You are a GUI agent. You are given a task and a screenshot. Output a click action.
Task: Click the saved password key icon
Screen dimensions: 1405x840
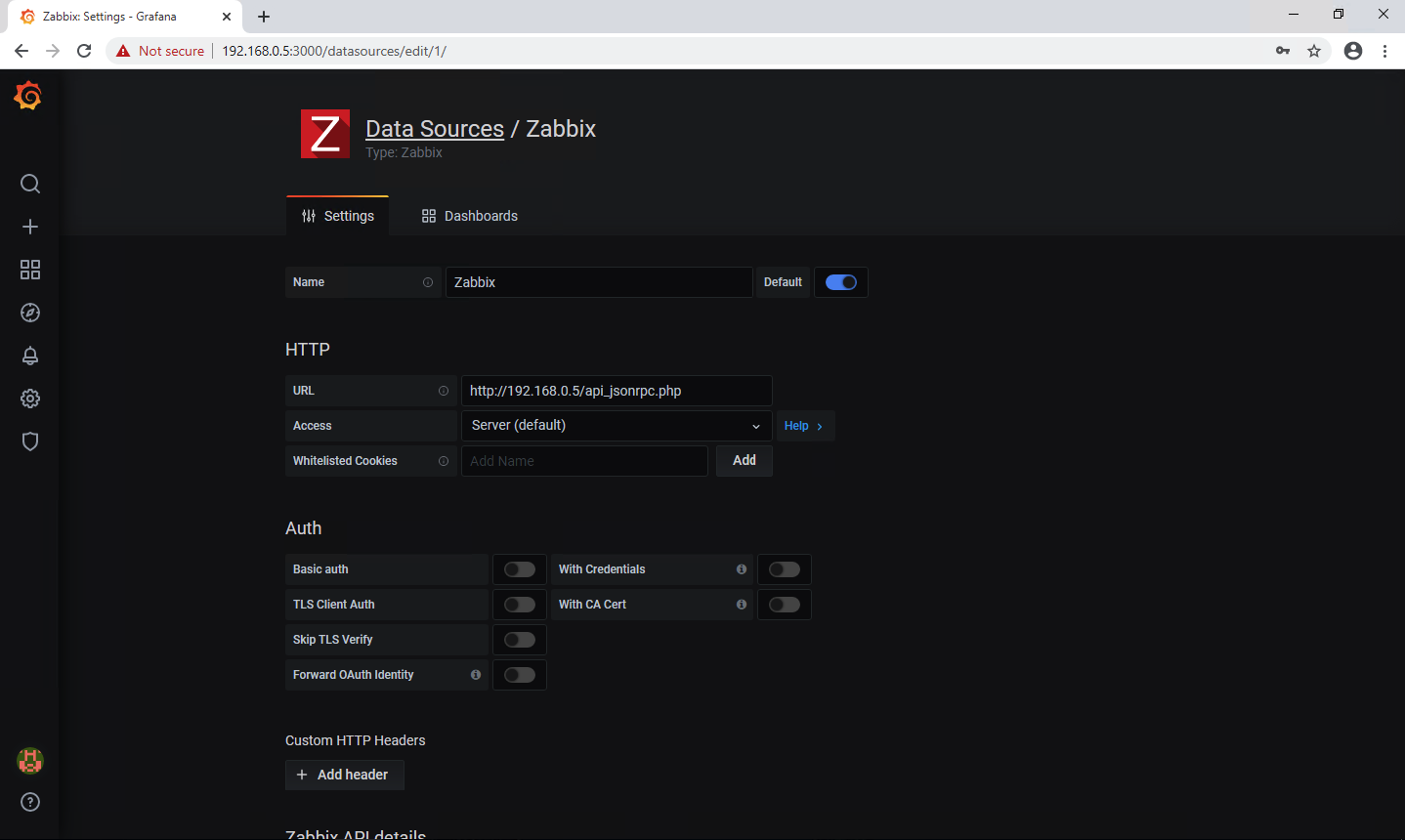pos(1283,51)
